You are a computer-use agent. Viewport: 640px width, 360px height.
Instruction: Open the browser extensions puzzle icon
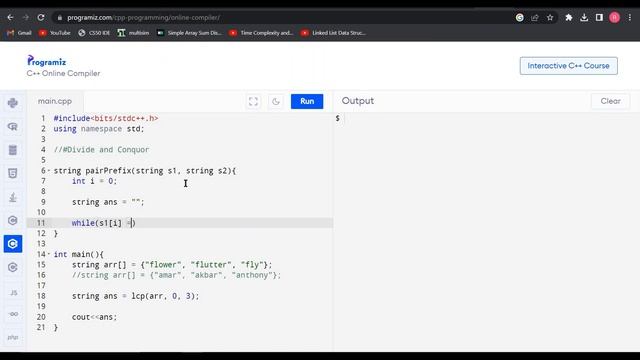coord(569,18)
